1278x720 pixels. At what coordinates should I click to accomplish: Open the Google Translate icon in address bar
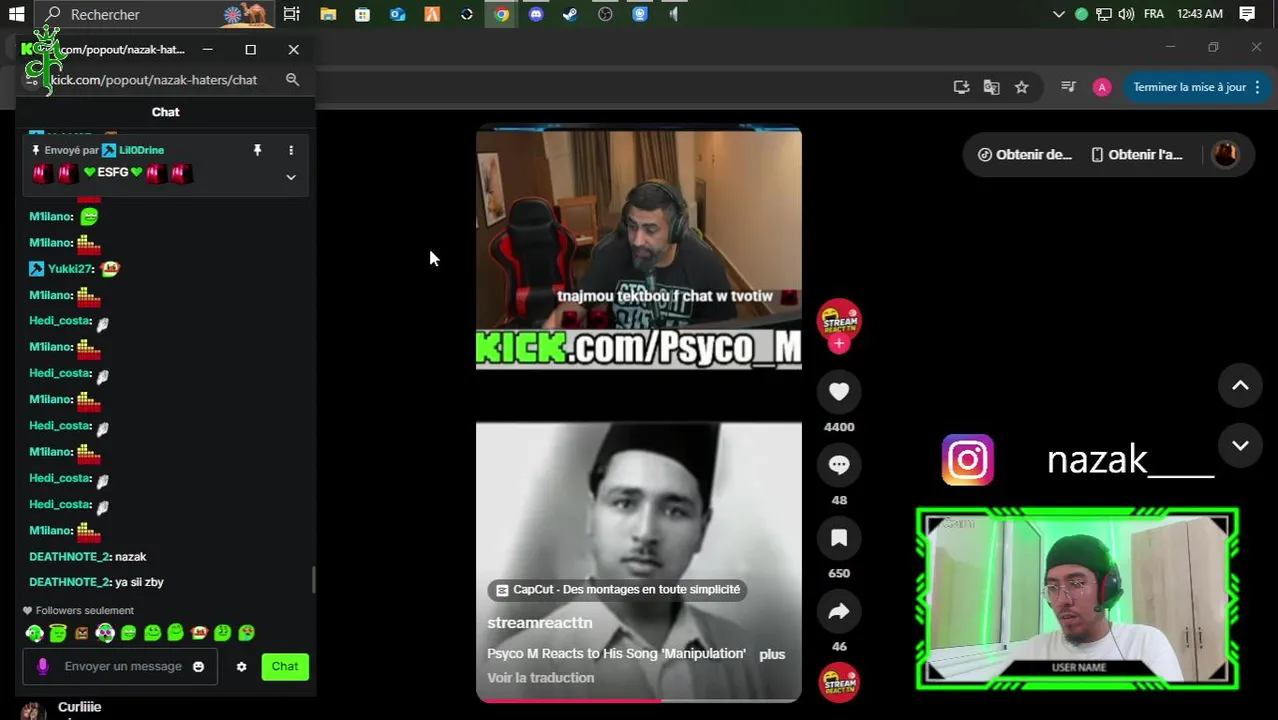[x=991, y=87]
